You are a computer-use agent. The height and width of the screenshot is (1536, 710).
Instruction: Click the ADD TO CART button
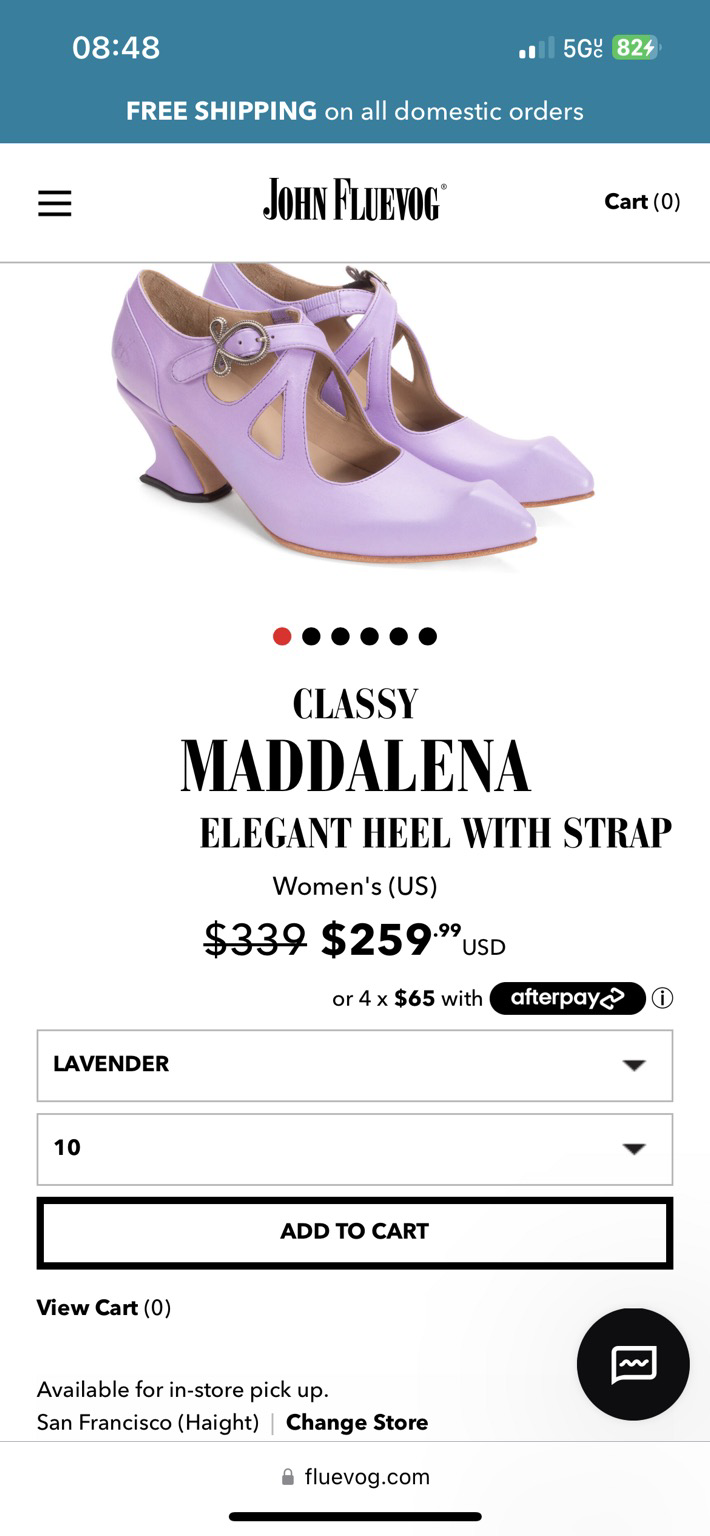(355, 1232)
